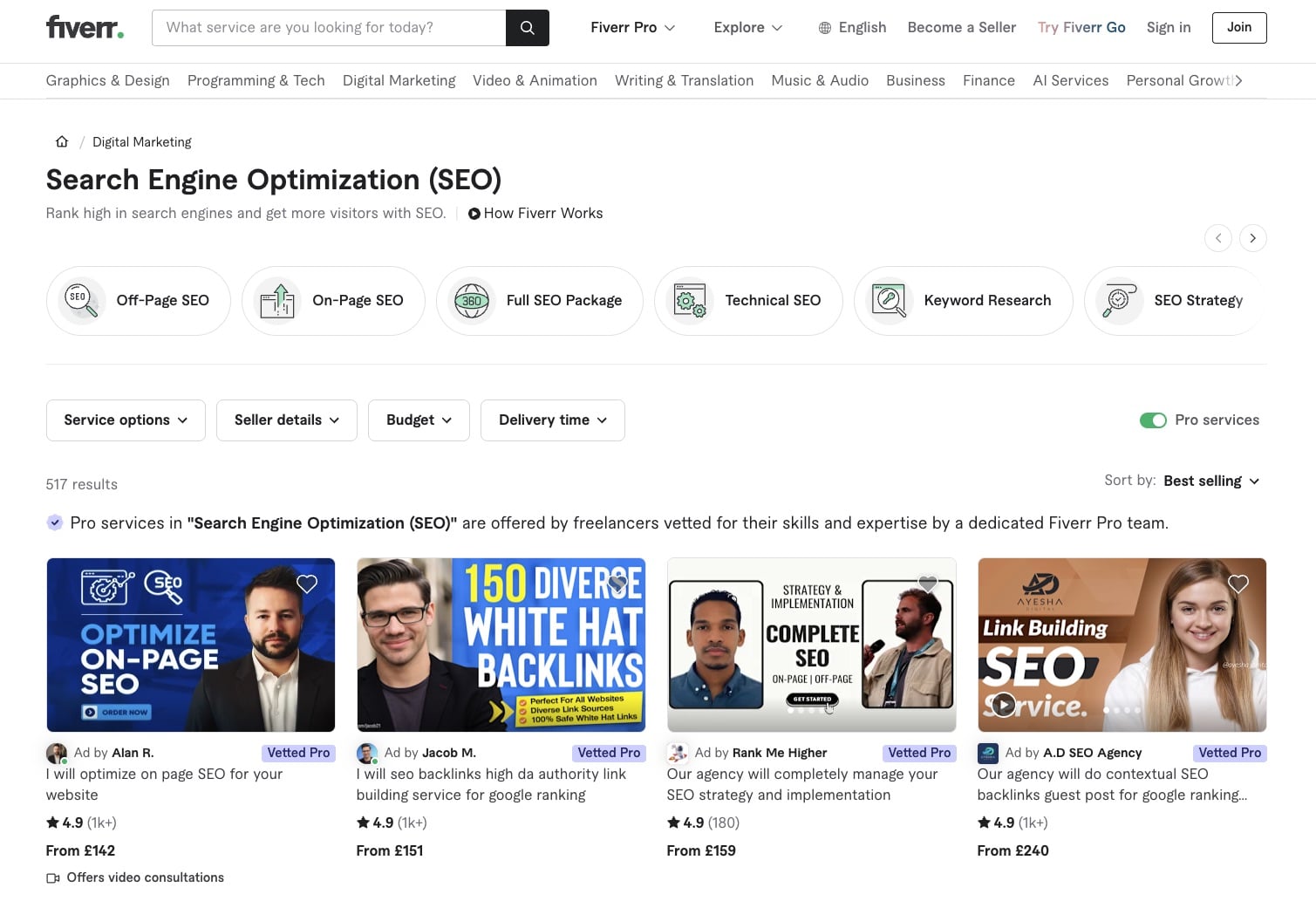
Task: Click 'I will seo backlinks high da' title
Action: (492, 784)
